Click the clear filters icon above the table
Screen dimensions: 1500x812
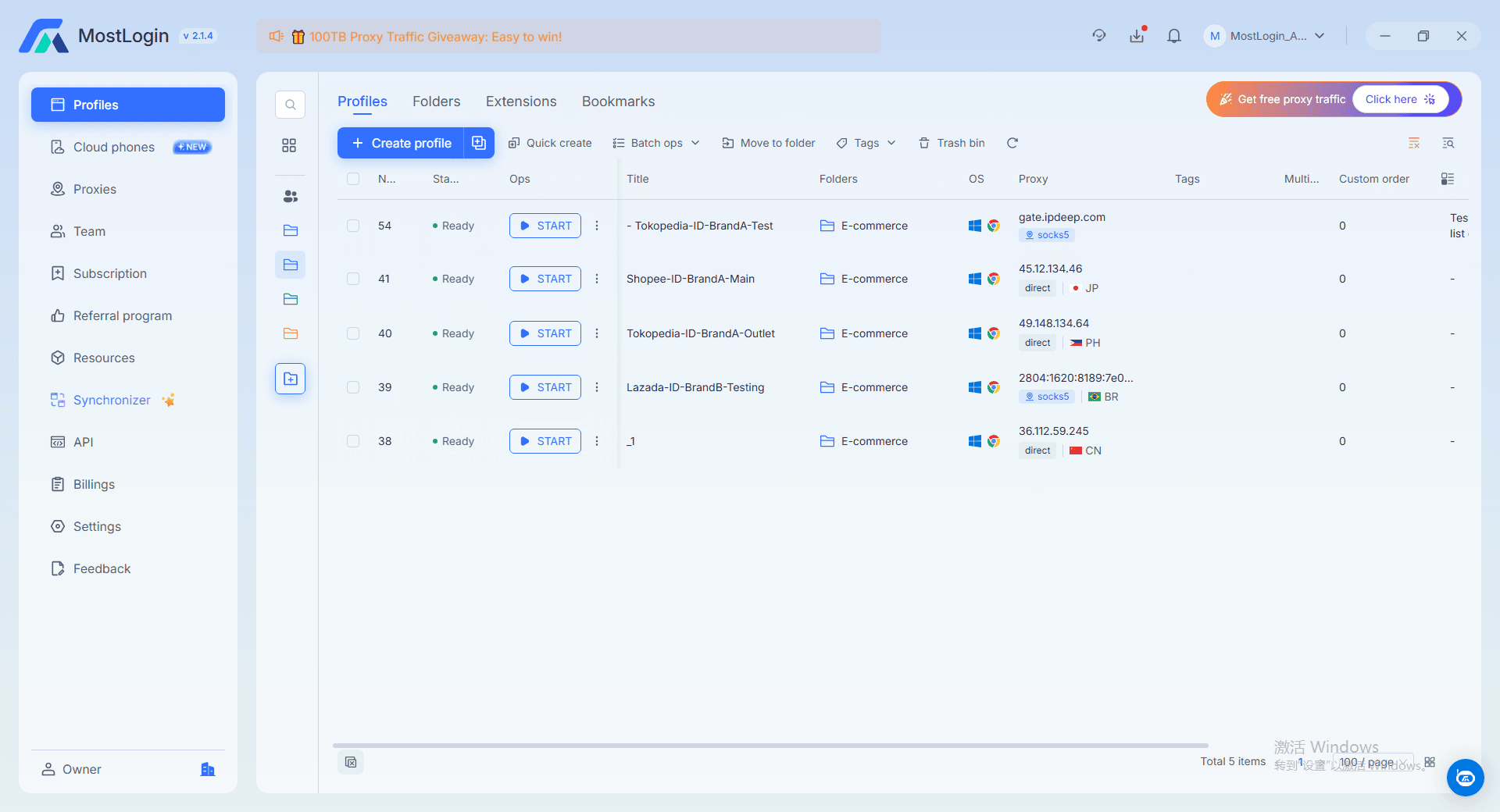click(x=1414, y=143)
